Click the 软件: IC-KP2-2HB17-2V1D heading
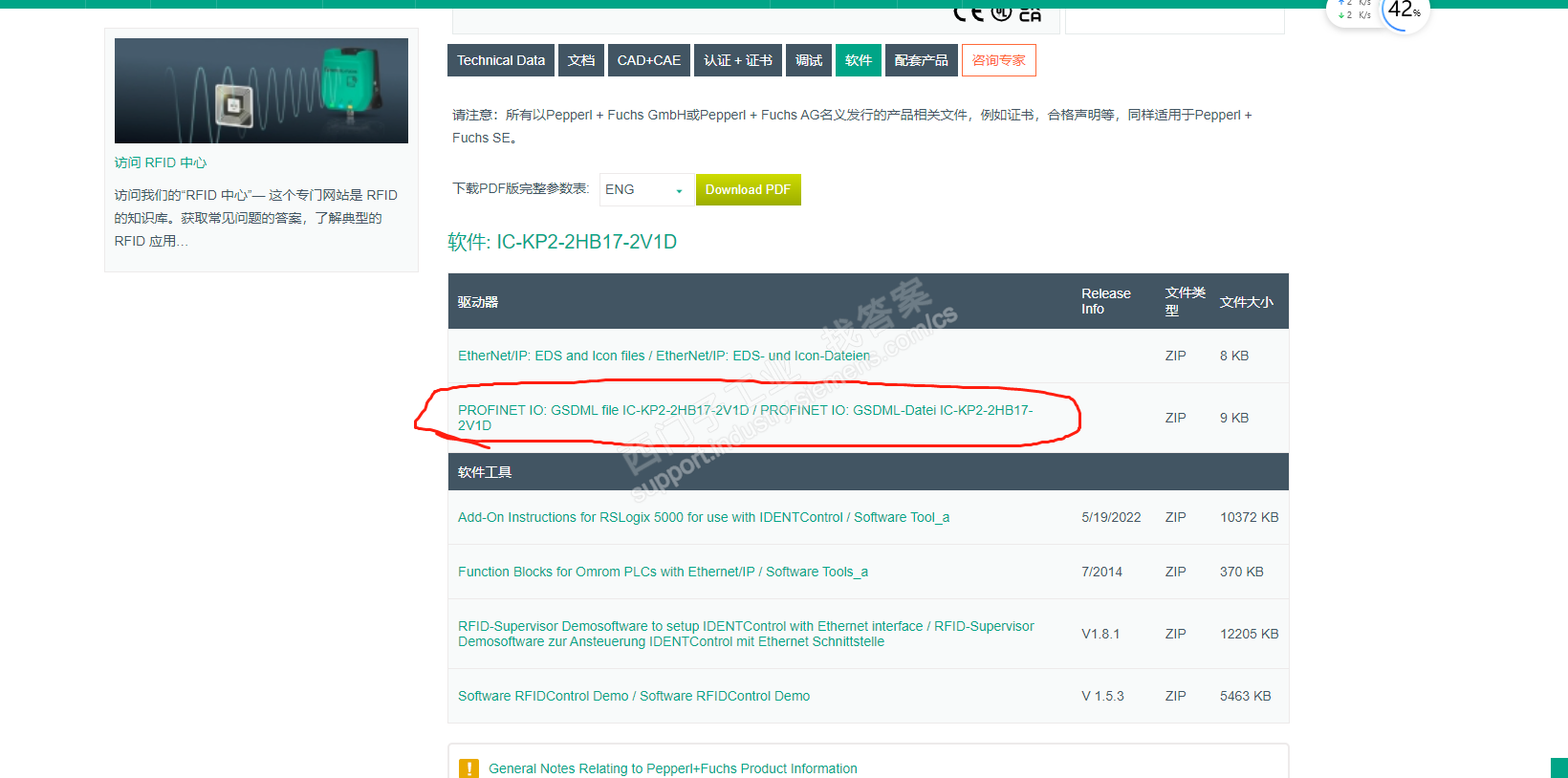The height and width of the screenshot is (778, 1568). click(562, 242)
